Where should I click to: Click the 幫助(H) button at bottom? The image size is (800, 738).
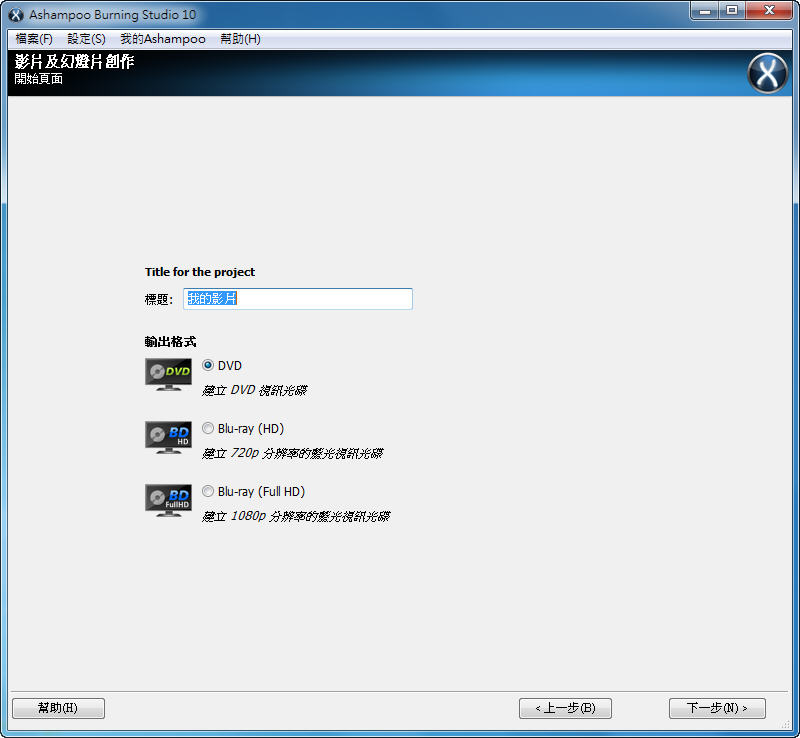(x=58, y=708)
